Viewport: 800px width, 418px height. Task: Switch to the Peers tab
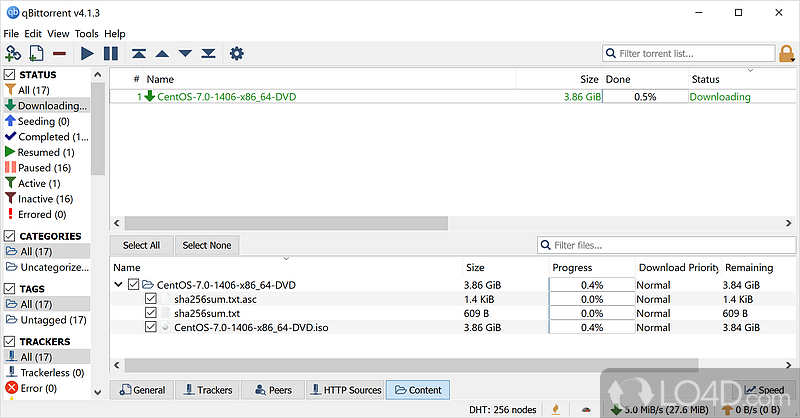(273, 390)
